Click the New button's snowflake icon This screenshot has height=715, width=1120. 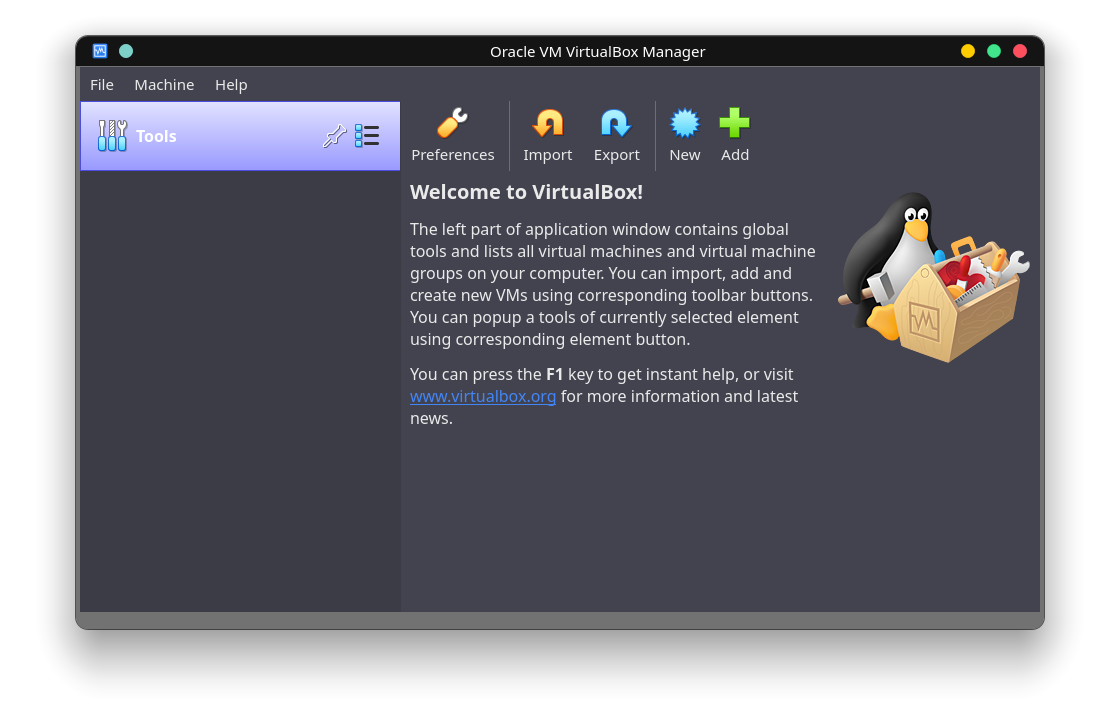684,123
